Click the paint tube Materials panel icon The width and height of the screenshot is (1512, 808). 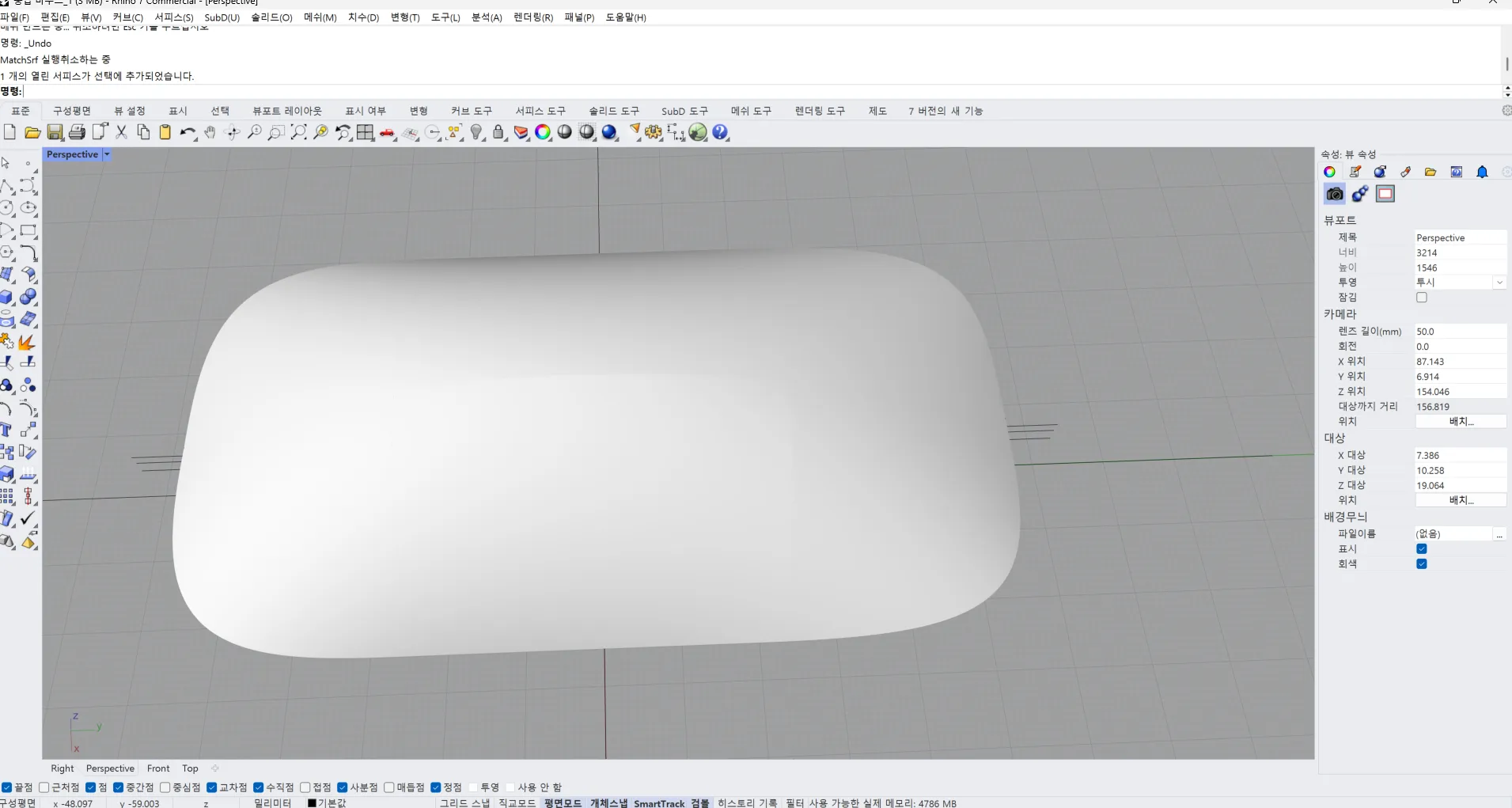point(1405,172)
